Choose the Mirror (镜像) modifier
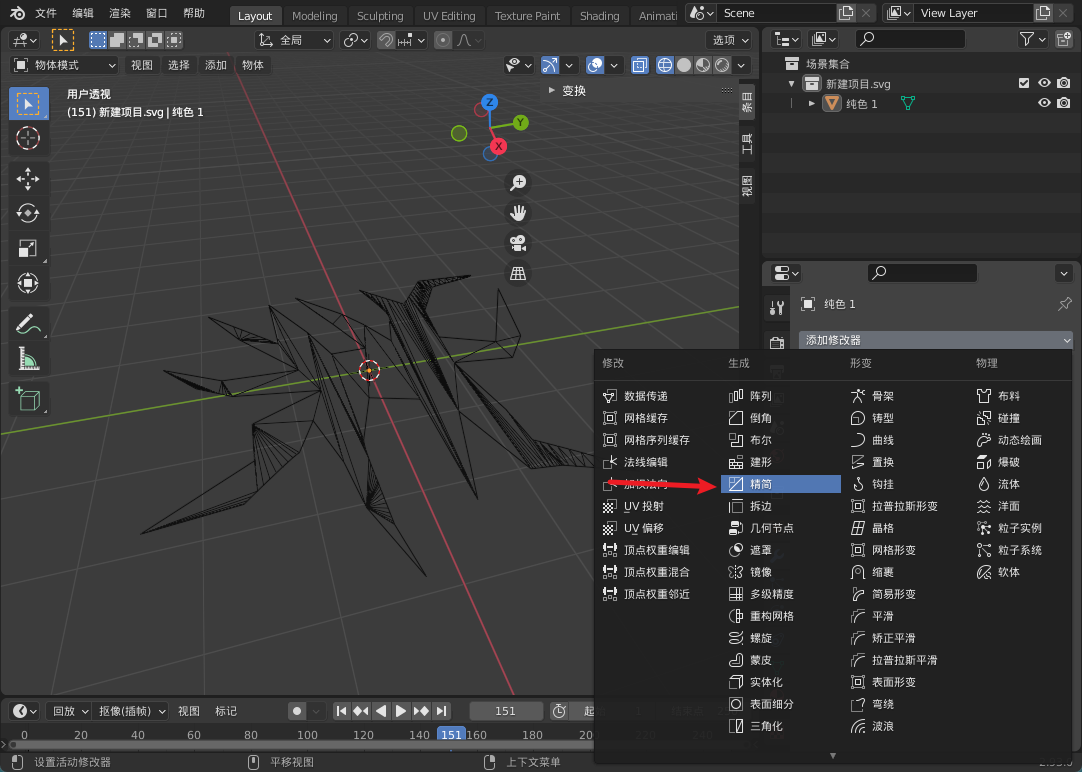This screenshot has width=1082, height=772. click(x=780, y=572)
